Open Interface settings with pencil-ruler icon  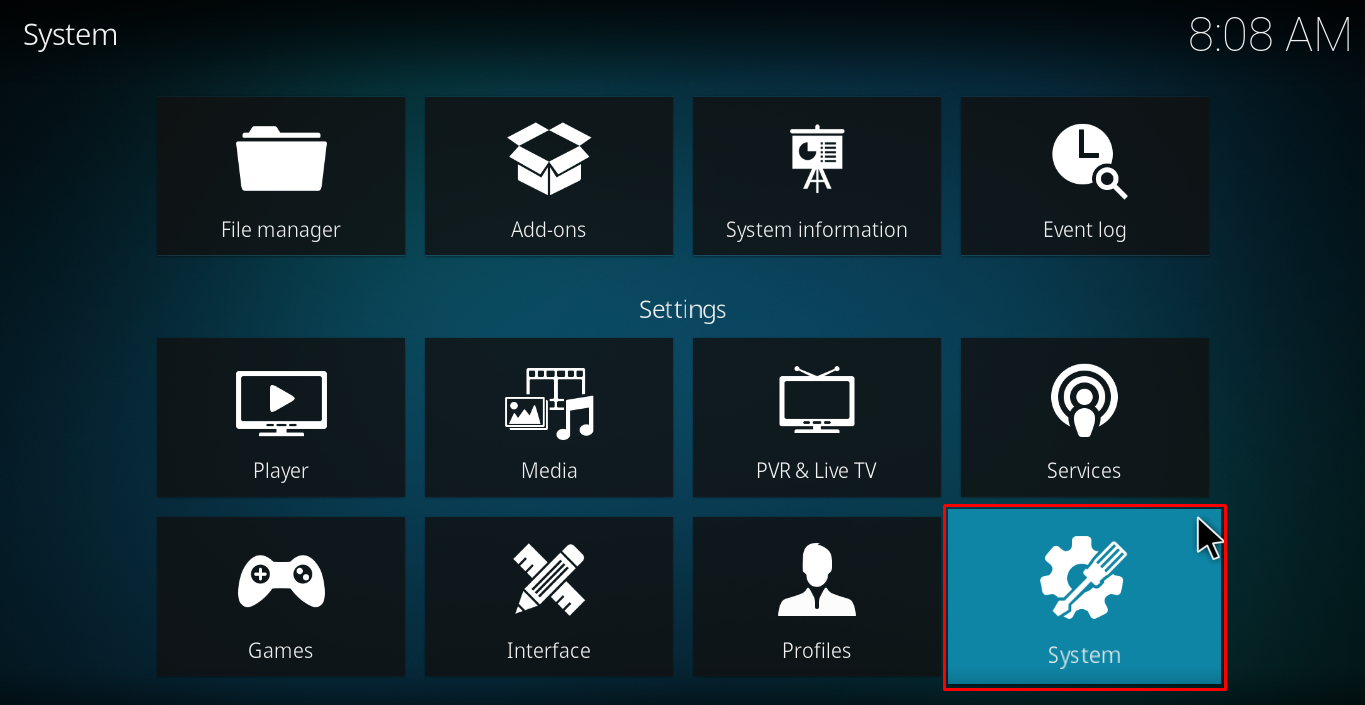tap(549, 597)
